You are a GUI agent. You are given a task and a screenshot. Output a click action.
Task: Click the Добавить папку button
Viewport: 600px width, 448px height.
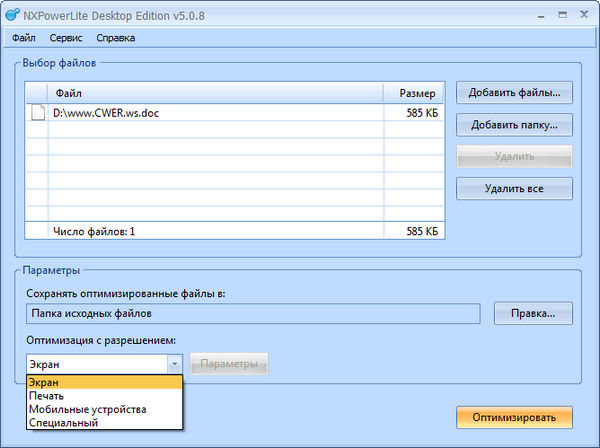tap(514, 125)
